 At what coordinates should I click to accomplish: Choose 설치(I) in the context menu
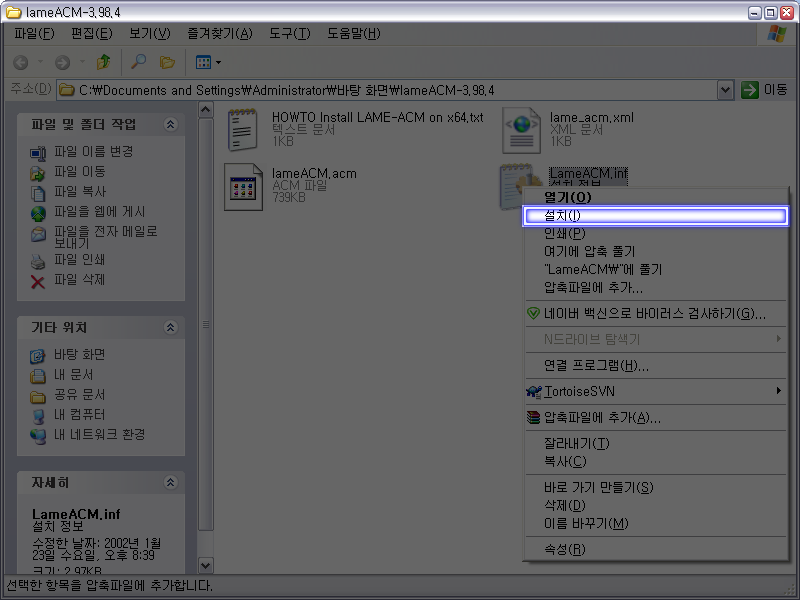656,216
